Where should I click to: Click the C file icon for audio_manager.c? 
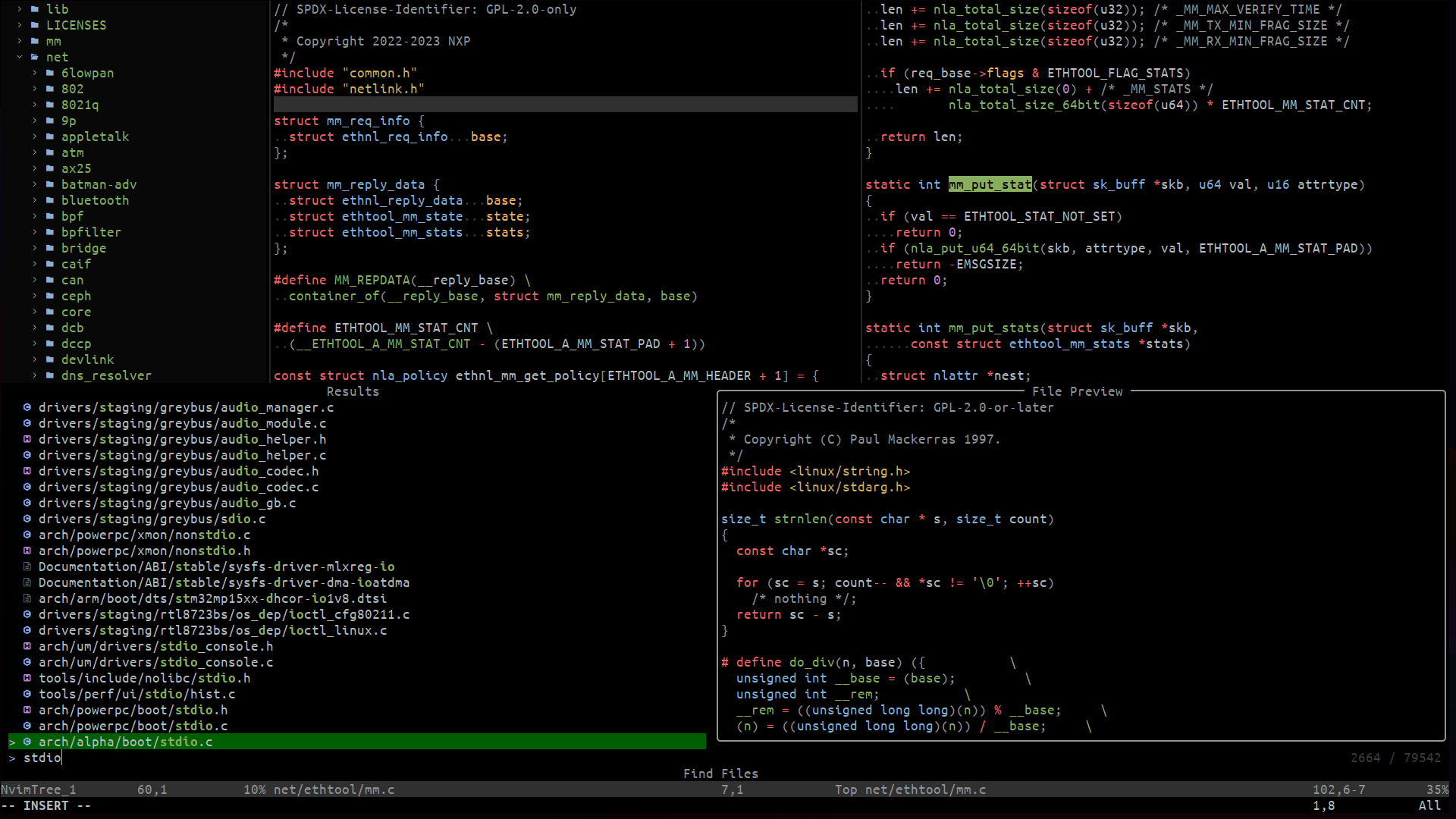point(27,407)
